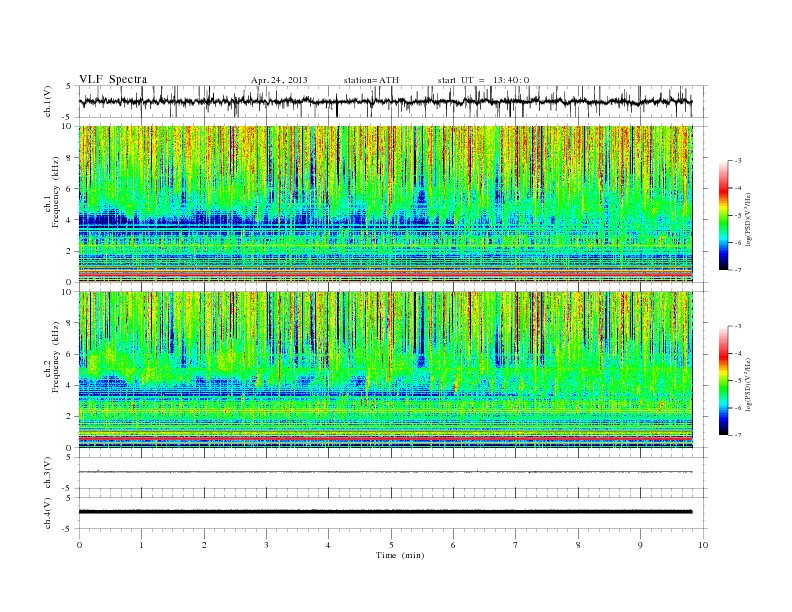The height and width of the screenshot is (612, 792).
Task: Click the "6" frequency tick of ch.2 spectrogram
Action: [x=70, y=354]
